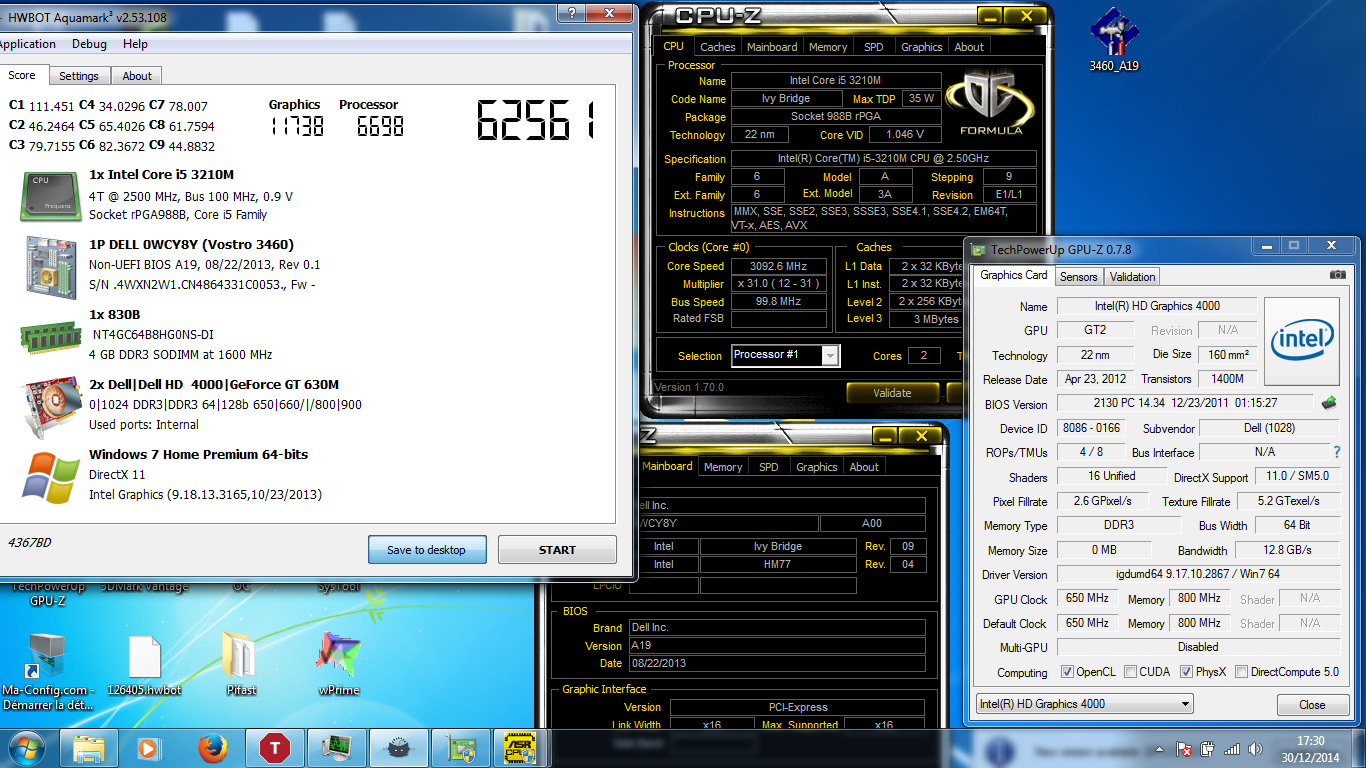Switch to the Validation tab in GPU-Z

(x=1132, y=277)
